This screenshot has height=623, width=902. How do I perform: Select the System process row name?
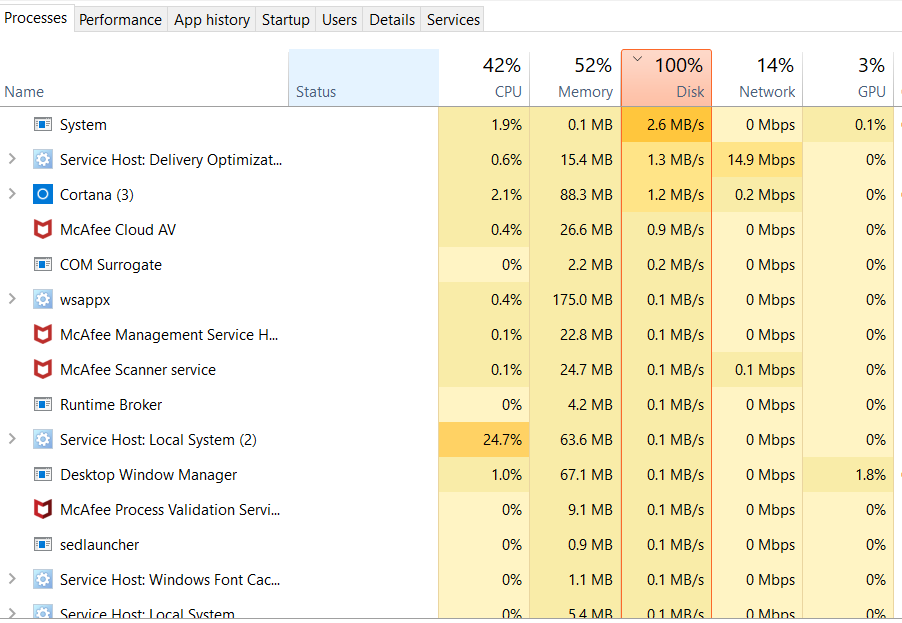click(83, 125)
